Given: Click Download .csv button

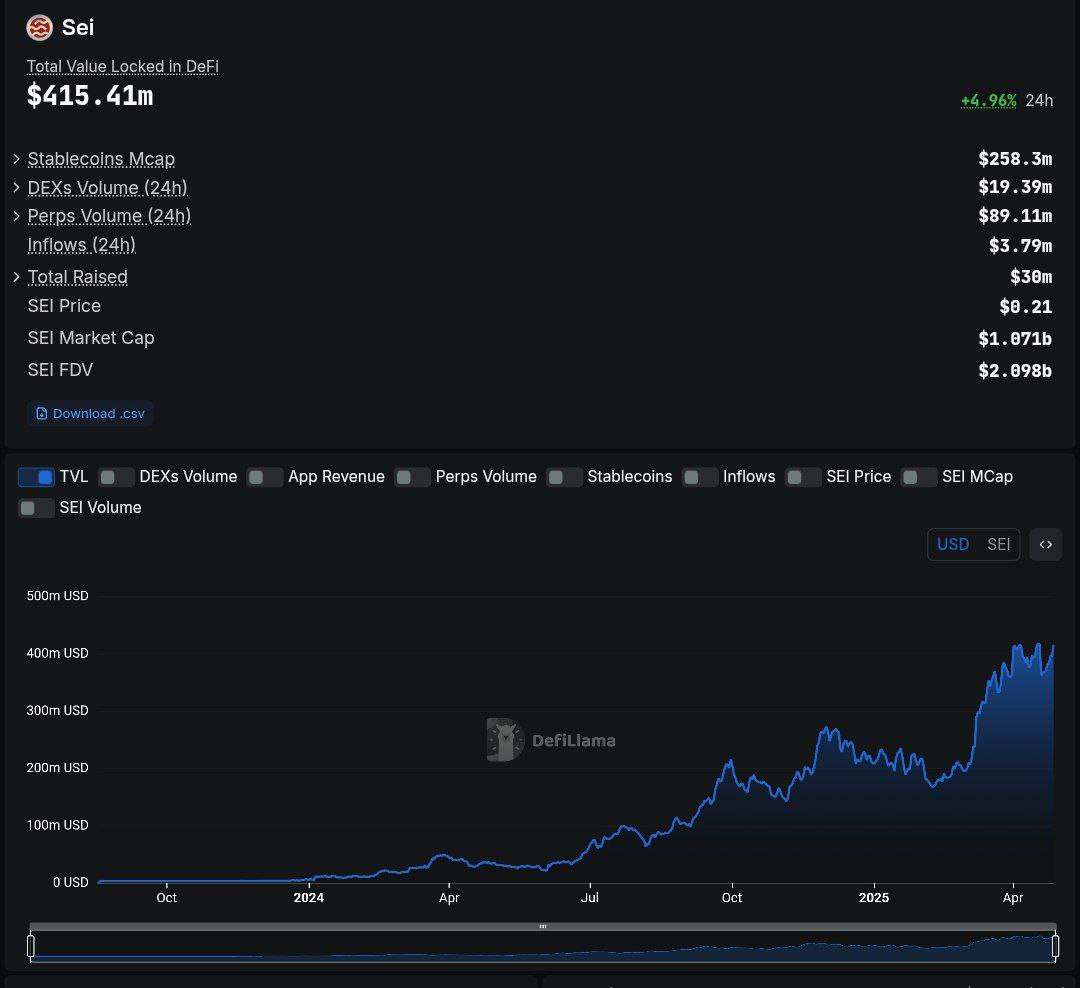Looking at the screenshot, I should coord(90,413).
